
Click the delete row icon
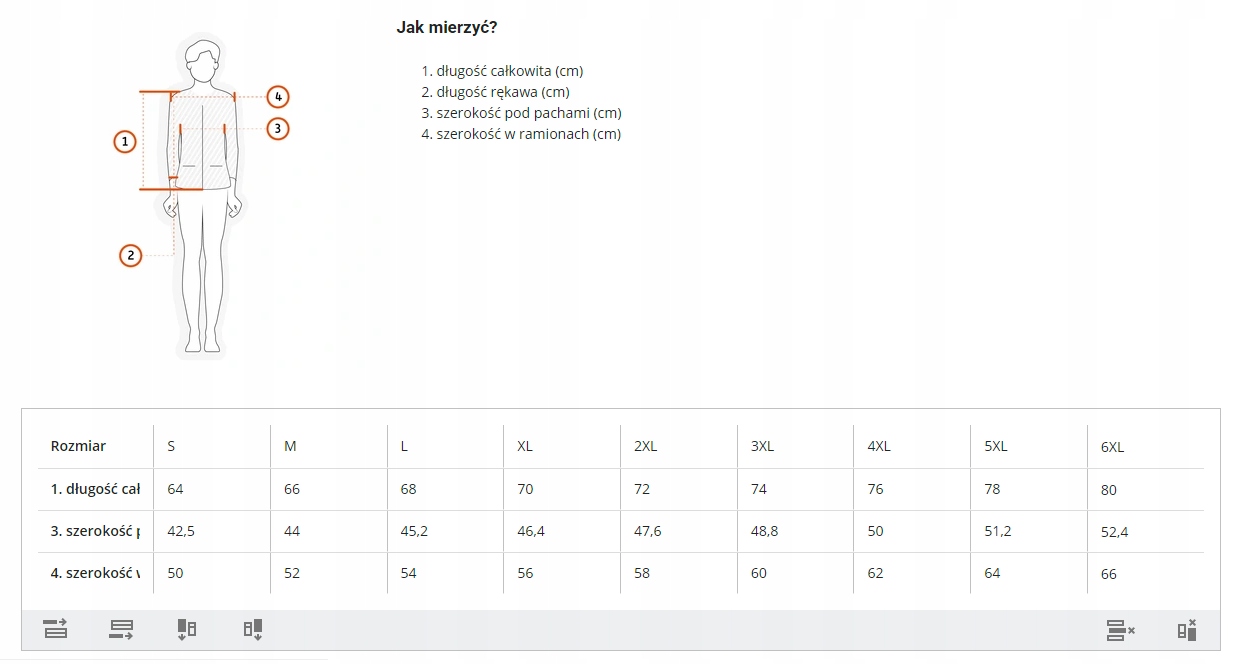[1120, 630]
